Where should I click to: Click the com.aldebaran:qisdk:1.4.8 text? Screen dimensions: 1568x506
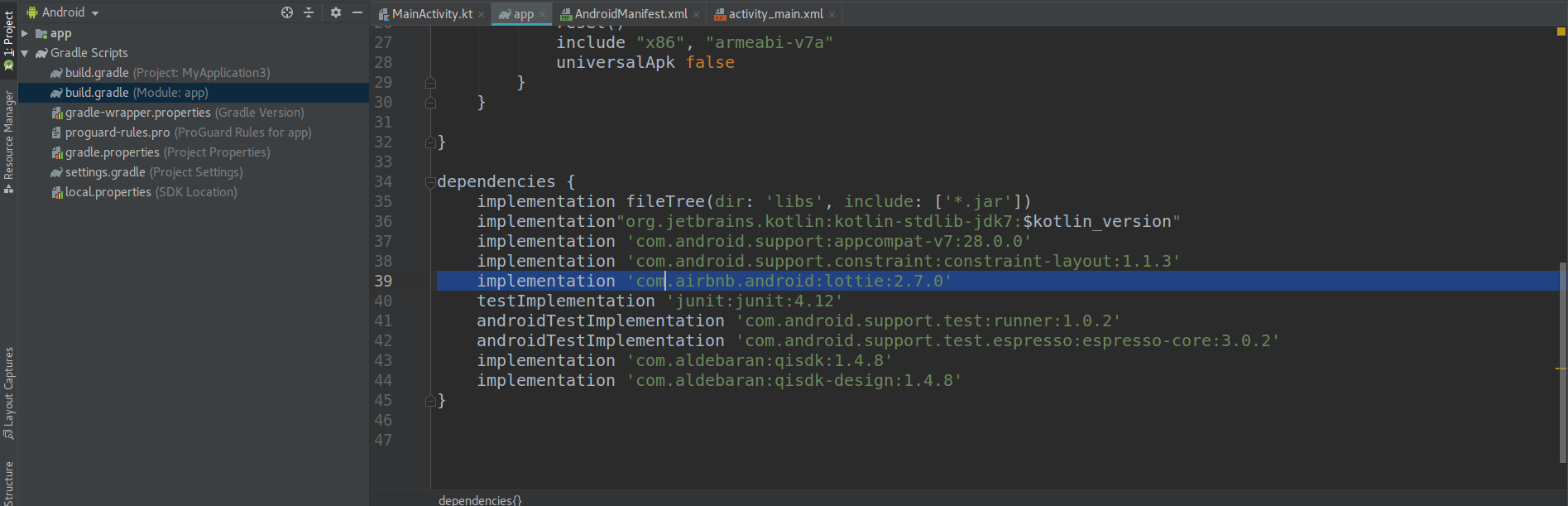pyautogui.click(x=759, y=360)
